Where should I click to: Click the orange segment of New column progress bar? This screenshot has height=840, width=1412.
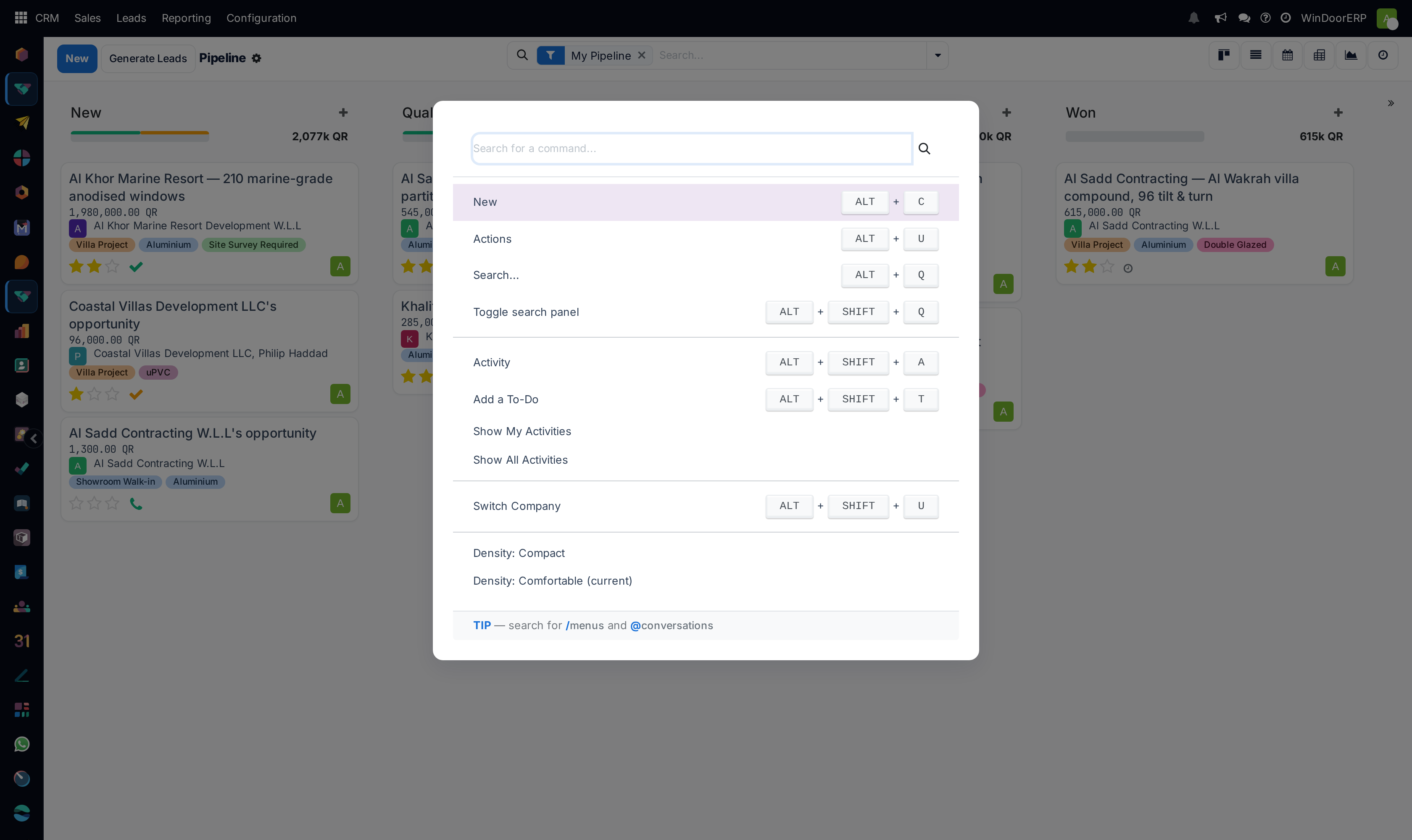[174, 133]
